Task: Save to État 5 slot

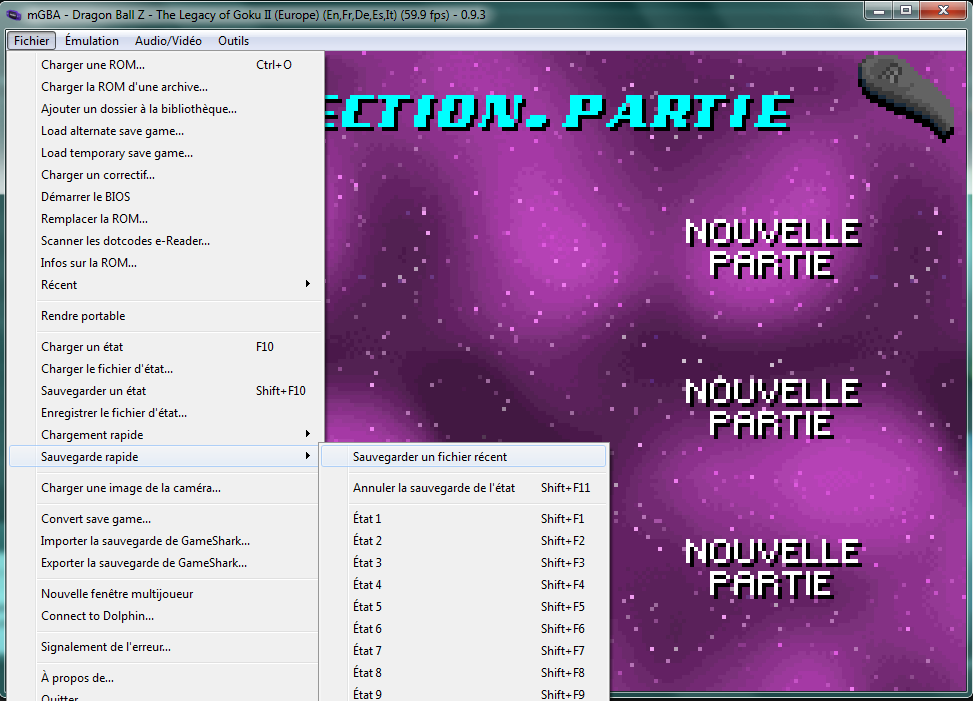Action: point(464,607)
